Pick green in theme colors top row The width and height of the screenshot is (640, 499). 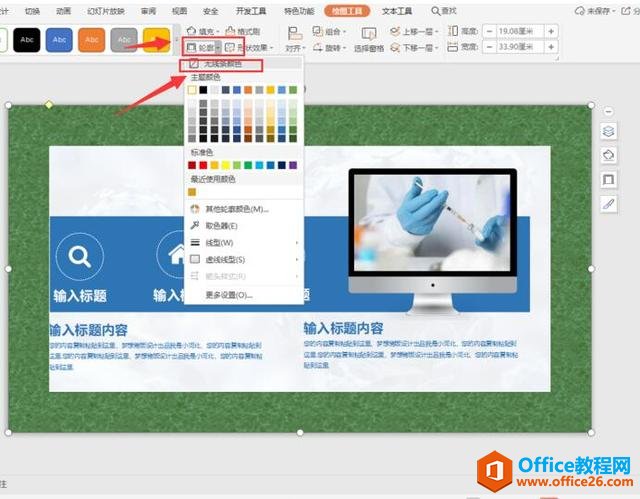click(293, 90)
